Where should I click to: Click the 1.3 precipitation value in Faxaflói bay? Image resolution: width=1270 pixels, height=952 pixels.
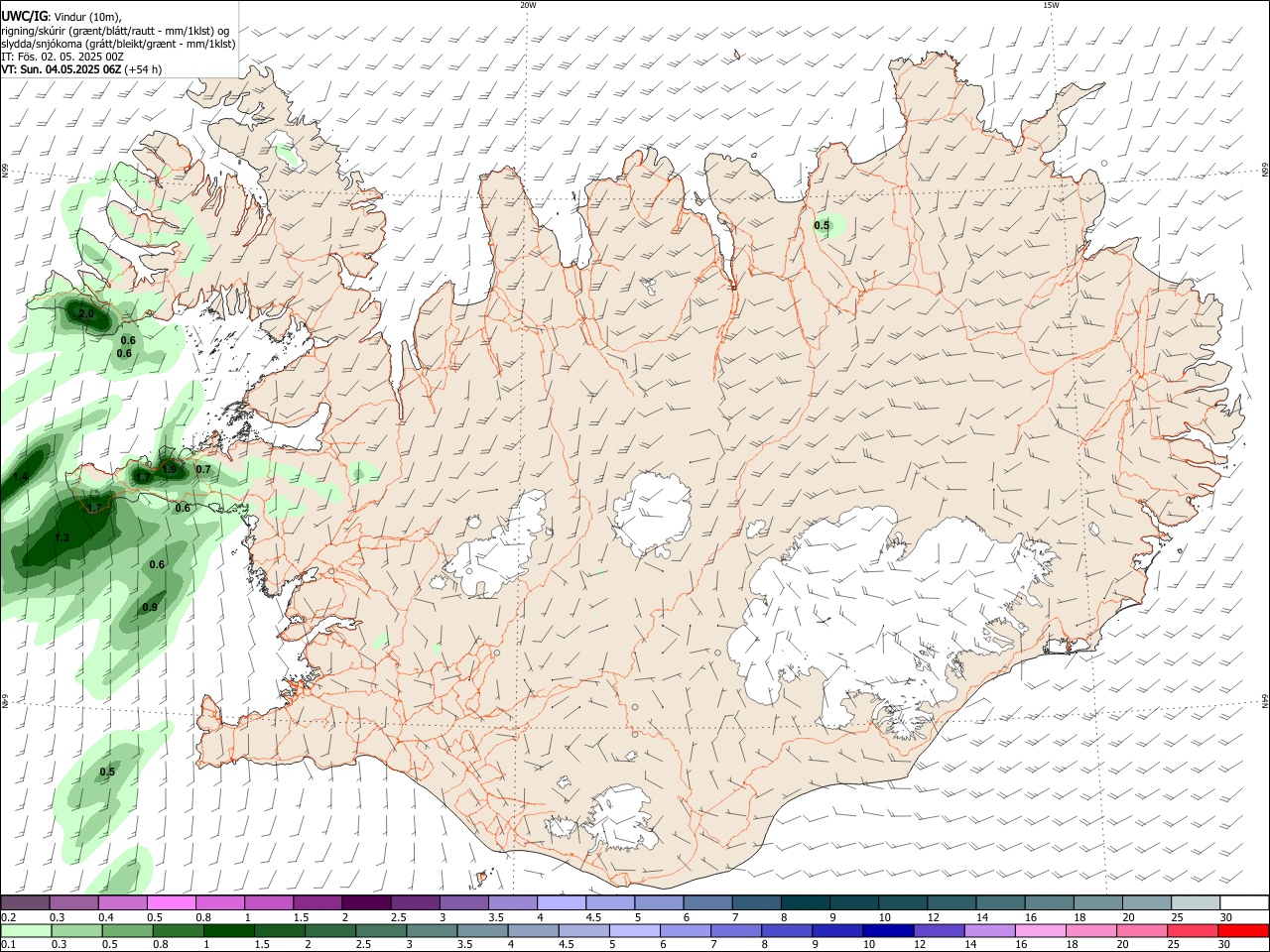point(62,537)
